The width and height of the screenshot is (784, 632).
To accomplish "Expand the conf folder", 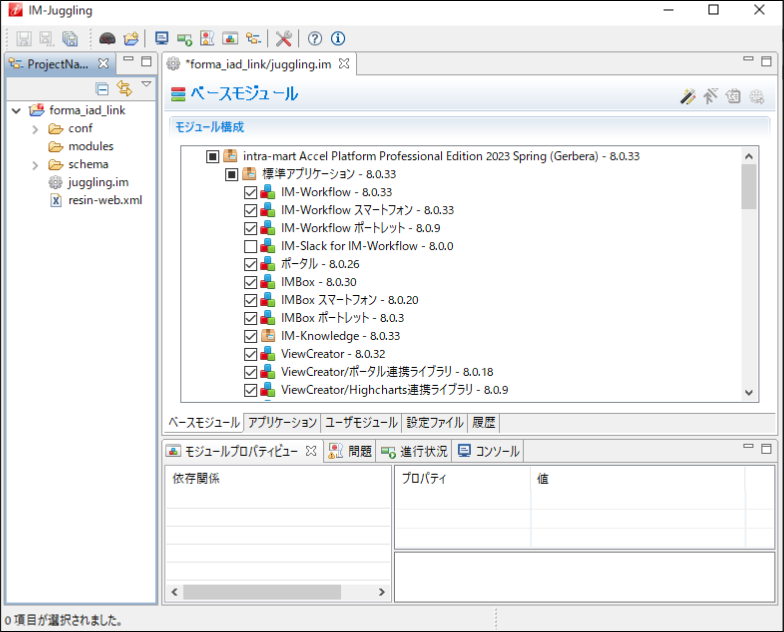I will [x=35, y=129].
